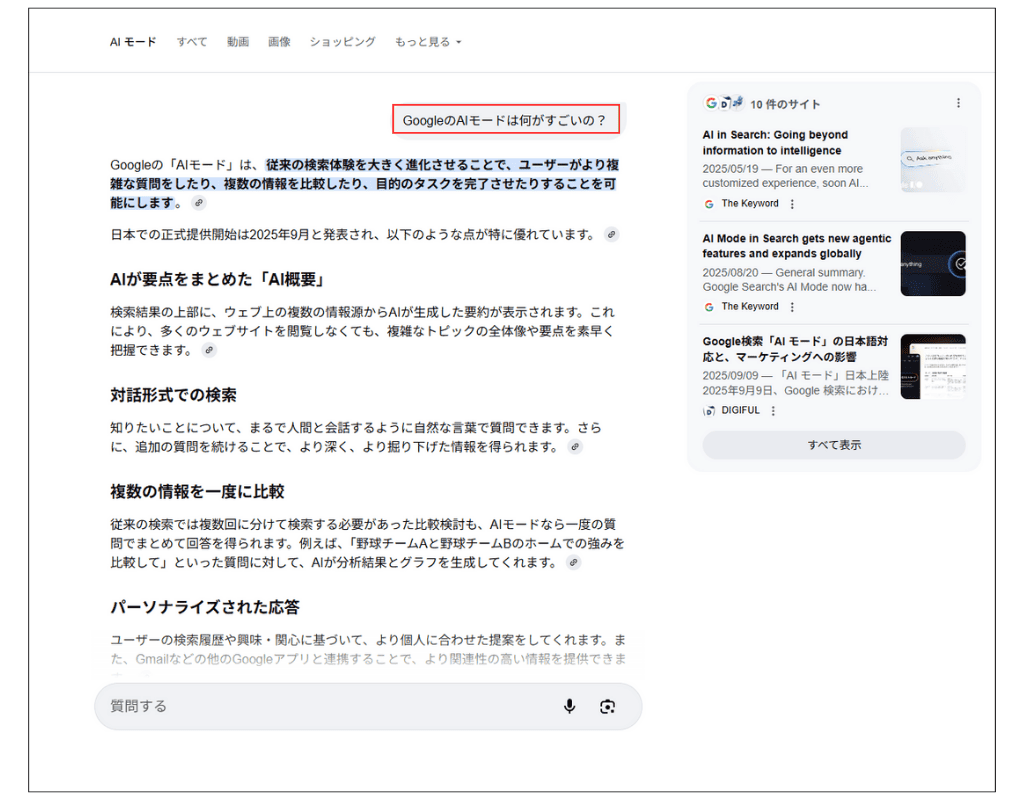
Task: Click the link icon ending the AI概要 paragraph
Action: [x=208, y=351]
